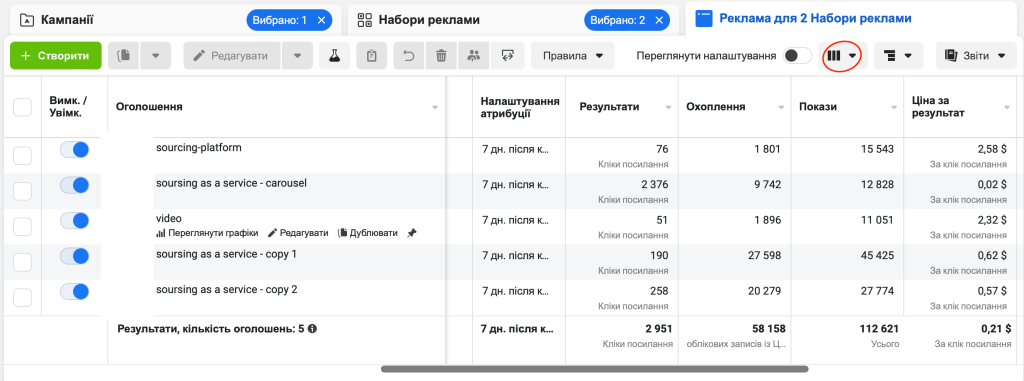This screenshot has width=1024, height=381.
Task: Tick checkbox for copy 1 row
Action: tap(23, 263)
